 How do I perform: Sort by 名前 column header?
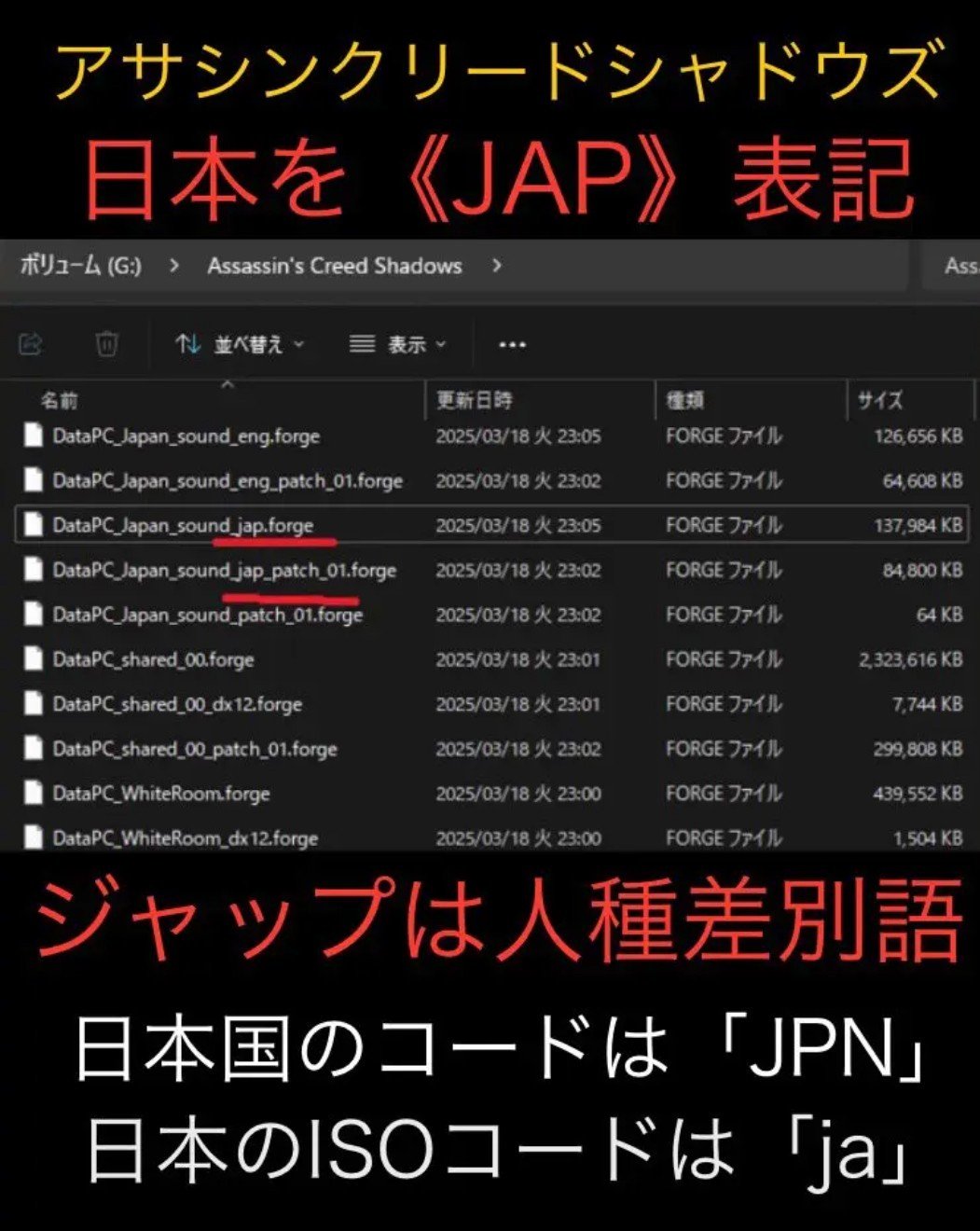(59, 400)
